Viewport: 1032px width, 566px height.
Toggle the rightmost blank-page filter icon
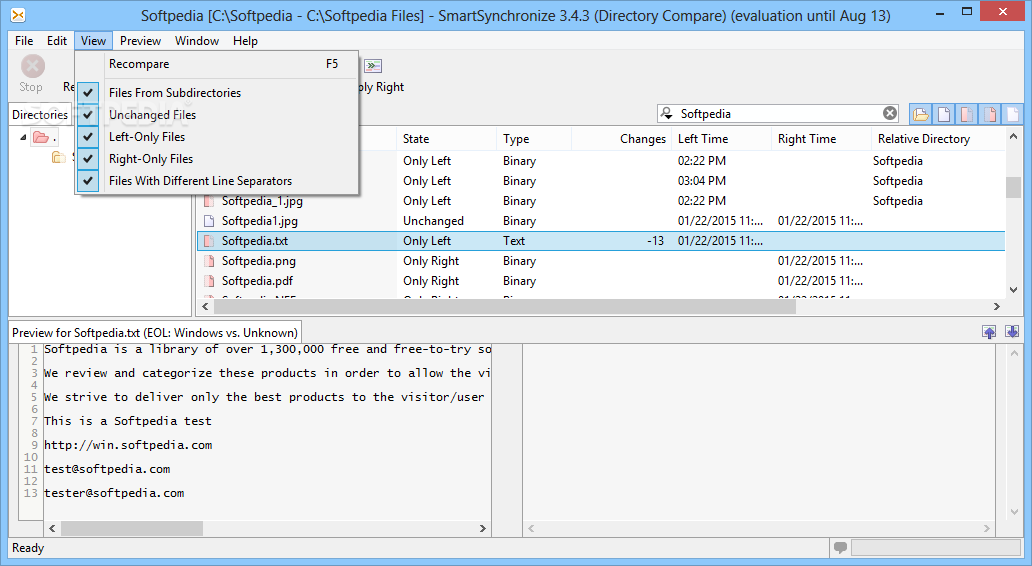tap(1012, 115)
